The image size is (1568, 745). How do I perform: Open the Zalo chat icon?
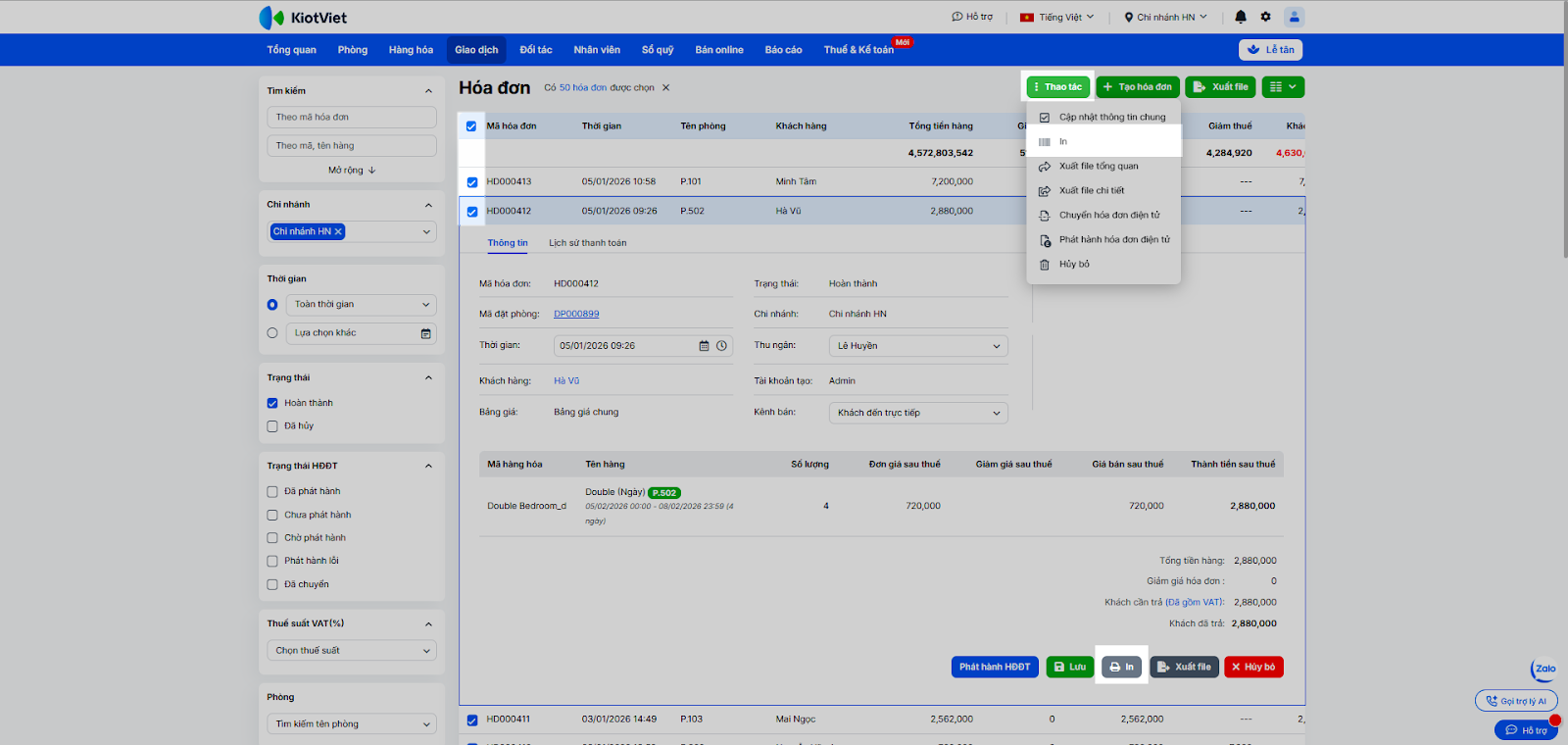point(1544,670)
